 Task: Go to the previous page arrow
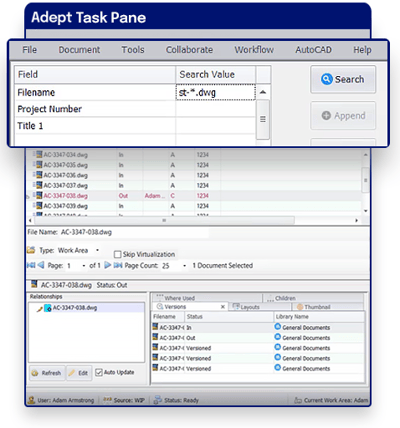pos(41,265)
